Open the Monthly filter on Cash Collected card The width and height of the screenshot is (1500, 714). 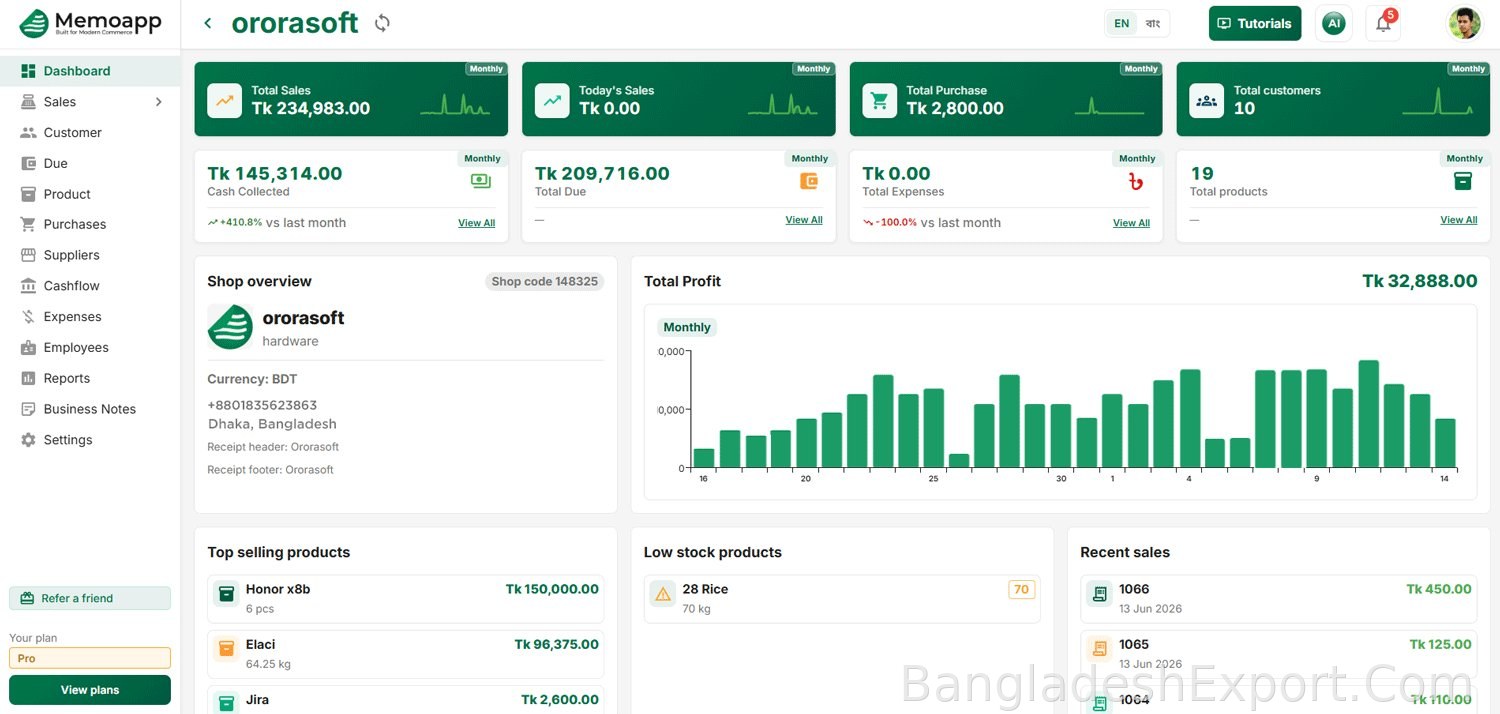coord(482,159)
